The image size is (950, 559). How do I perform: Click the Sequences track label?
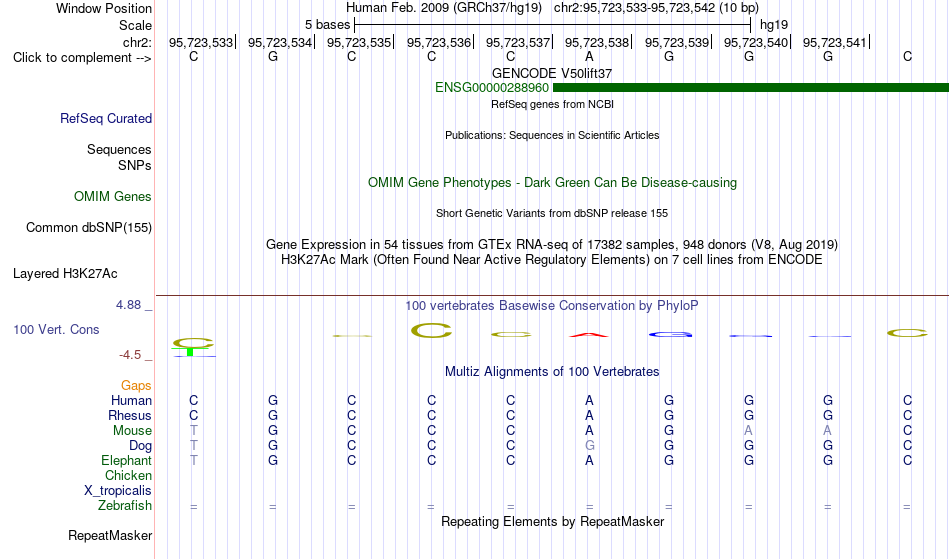(119, 150)
